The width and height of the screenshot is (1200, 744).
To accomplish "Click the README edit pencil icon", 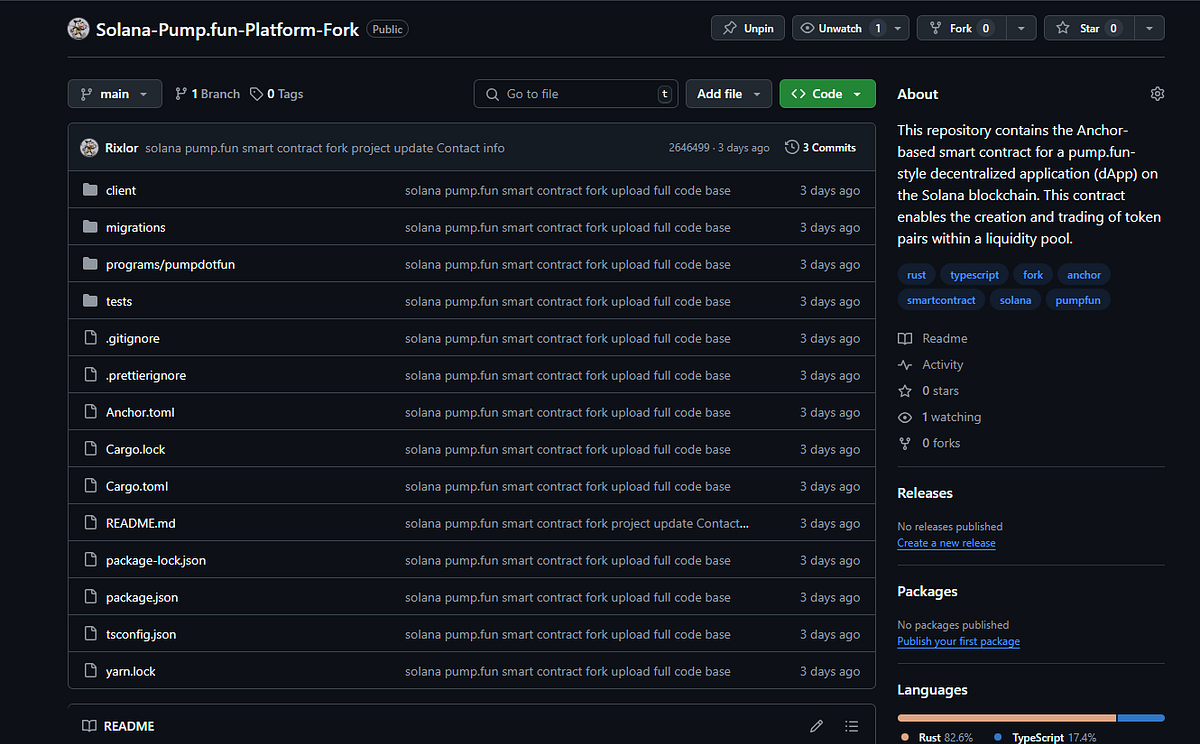I will [816, 726].
